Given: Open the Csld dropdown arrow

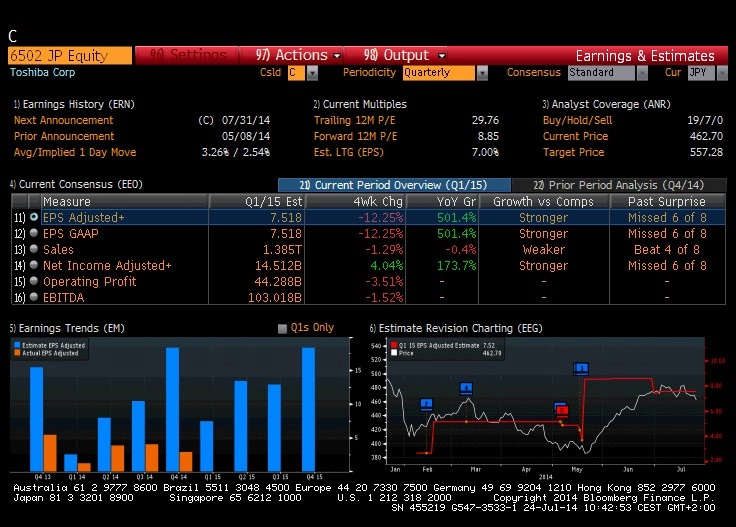Looking at the screenshot, I should (312, 73).
